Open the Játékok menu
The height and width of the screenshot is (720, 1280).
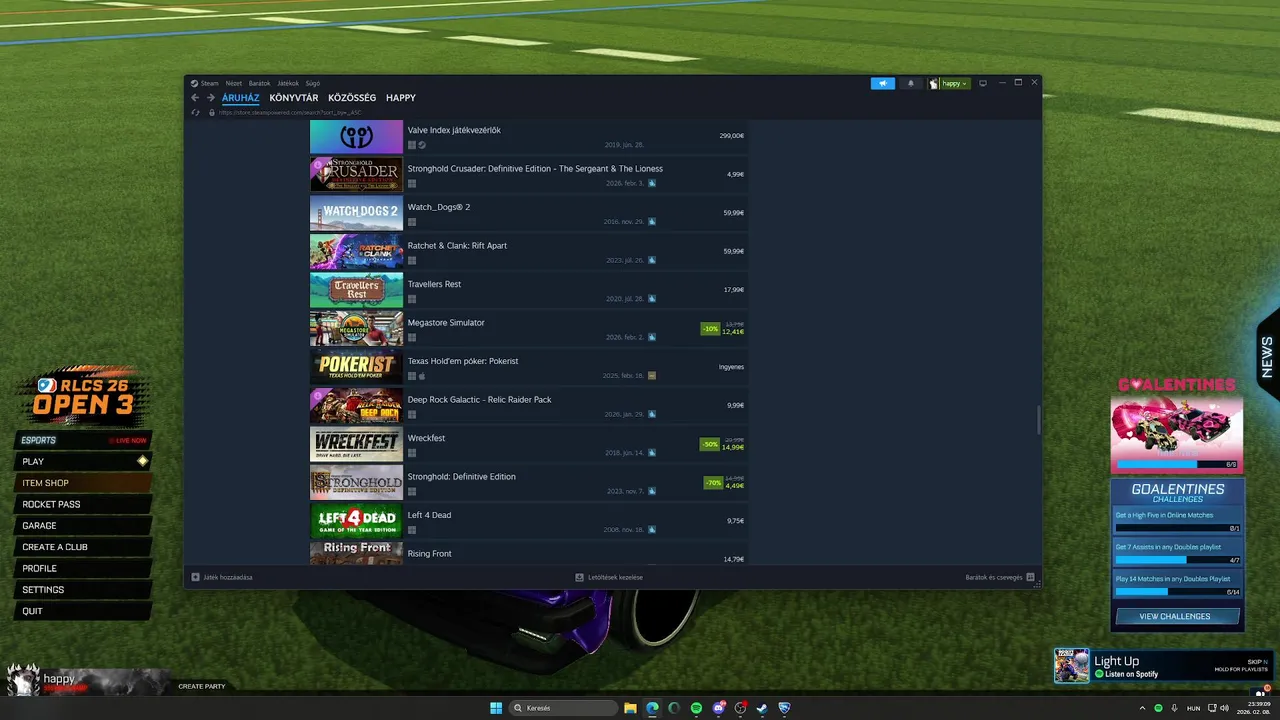[288, 84]
